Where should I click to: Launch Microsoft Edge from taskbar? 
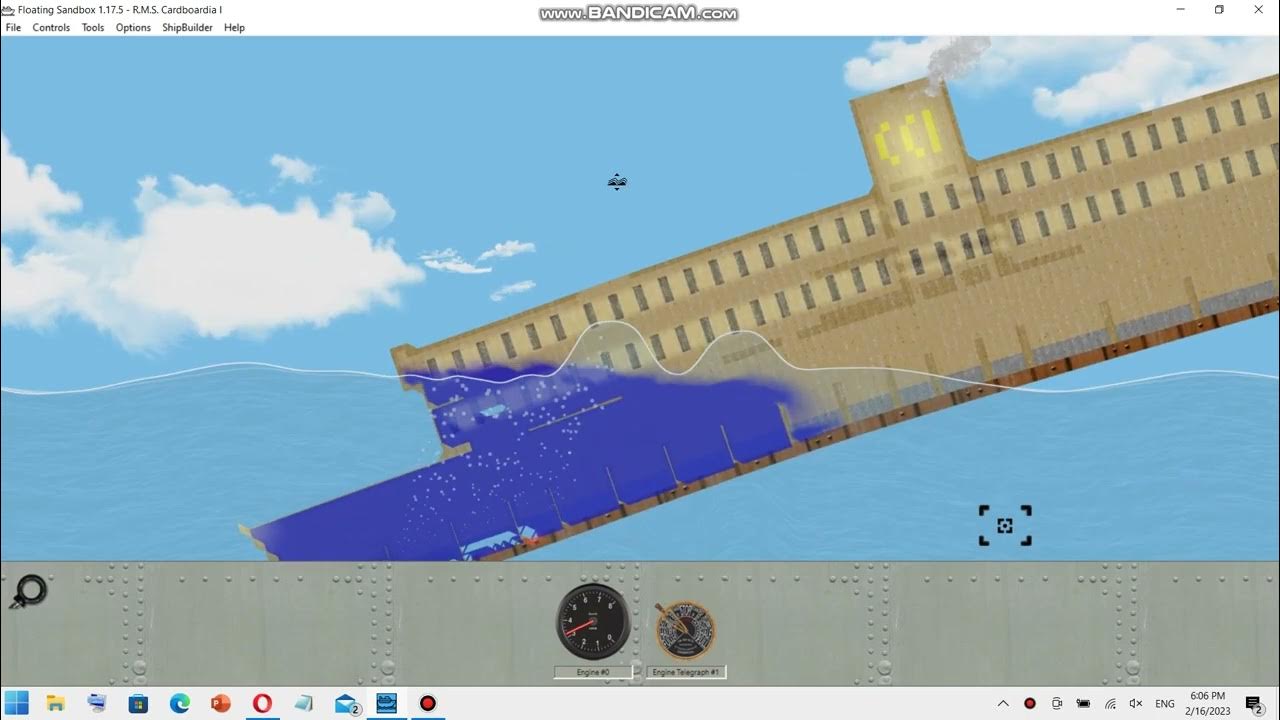(x=180, y=703)
